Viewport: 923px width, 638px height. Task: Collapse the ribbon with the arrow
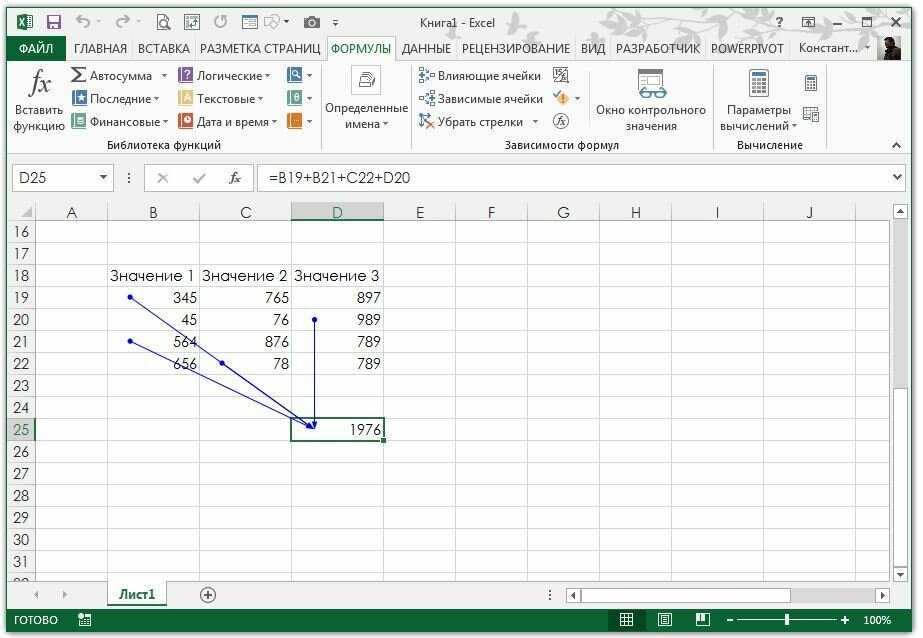point(897,145)
